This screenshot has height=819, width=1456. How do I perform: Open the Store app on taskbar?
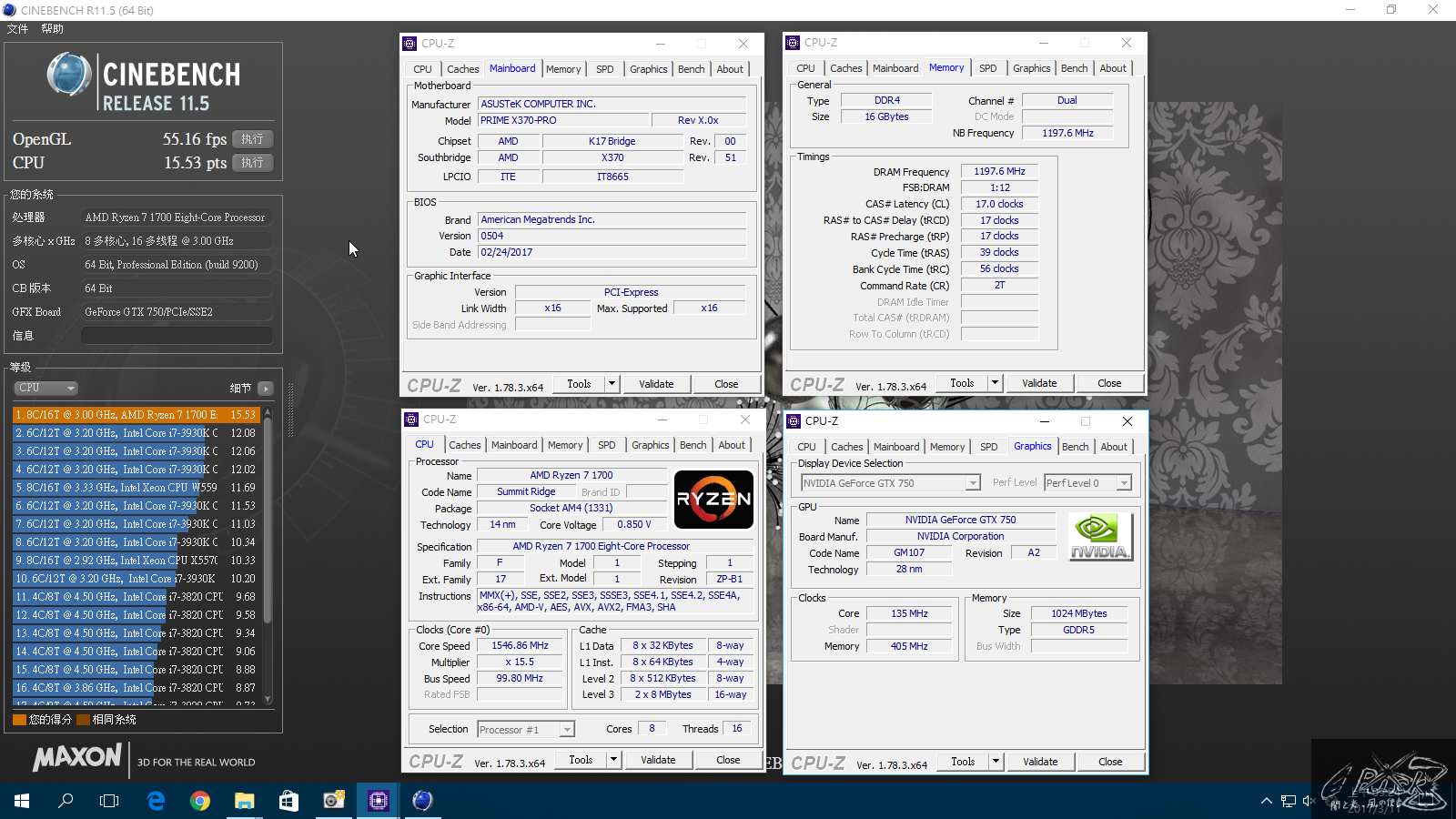click(x=288, y=801)
